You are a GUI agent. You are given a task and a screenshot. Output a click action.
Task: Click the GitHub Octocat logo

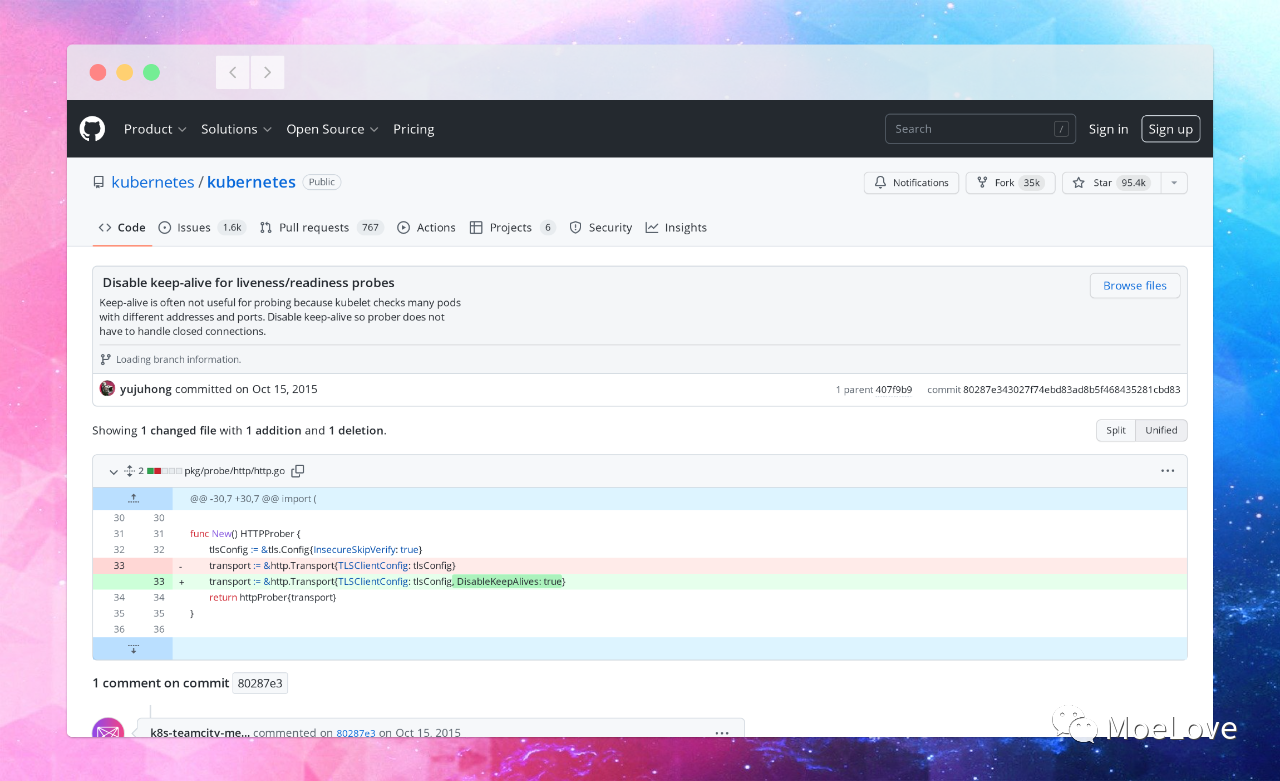92,129
